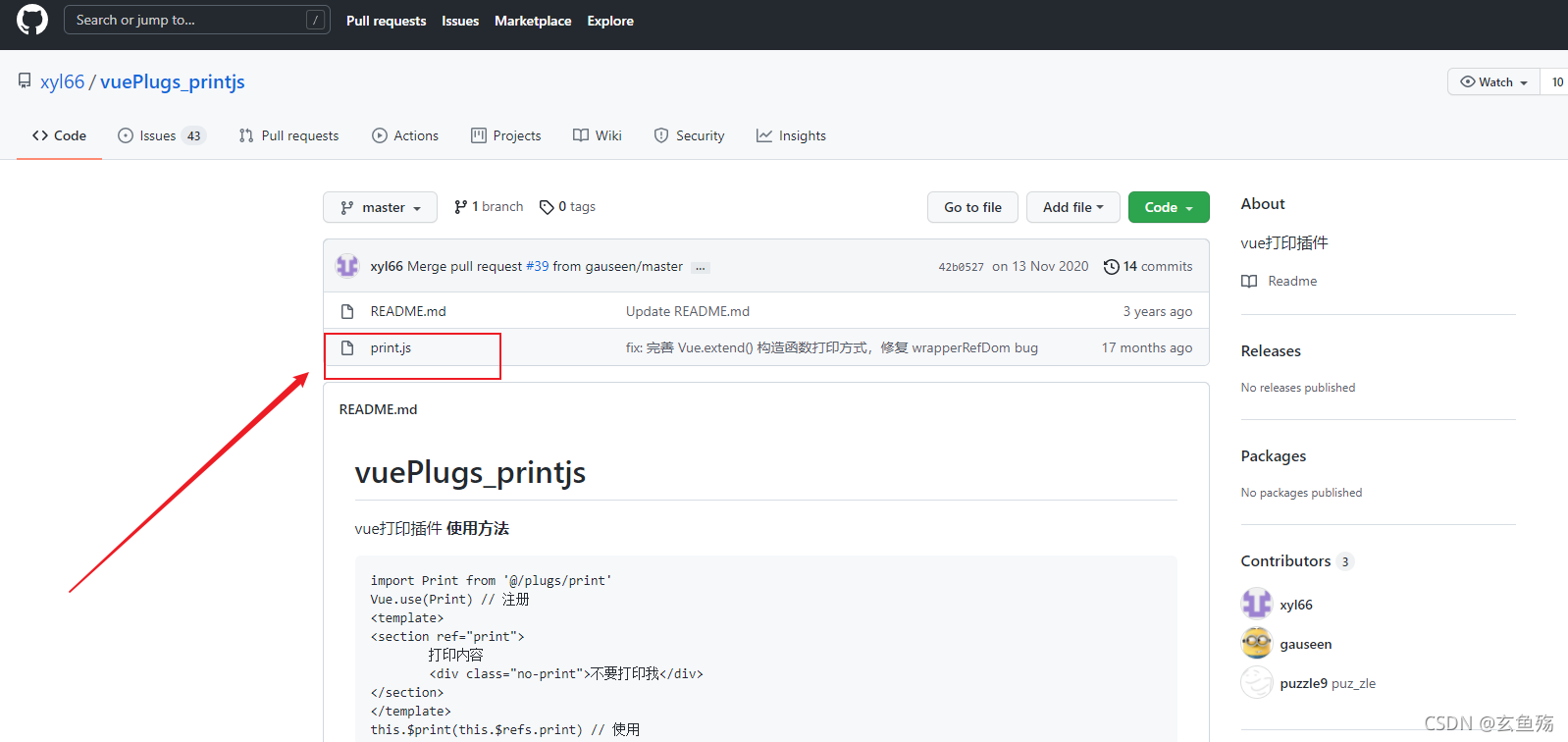Open the Contributors 3 heading

click(x=1297, y=560)
